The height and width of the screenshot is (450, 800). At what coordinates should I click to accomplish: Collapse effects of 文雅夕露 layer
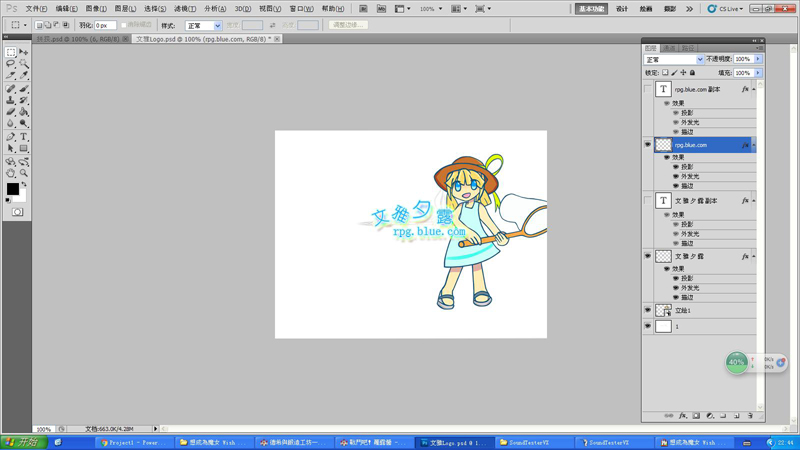pyautogui.click(x=754, y=256)
